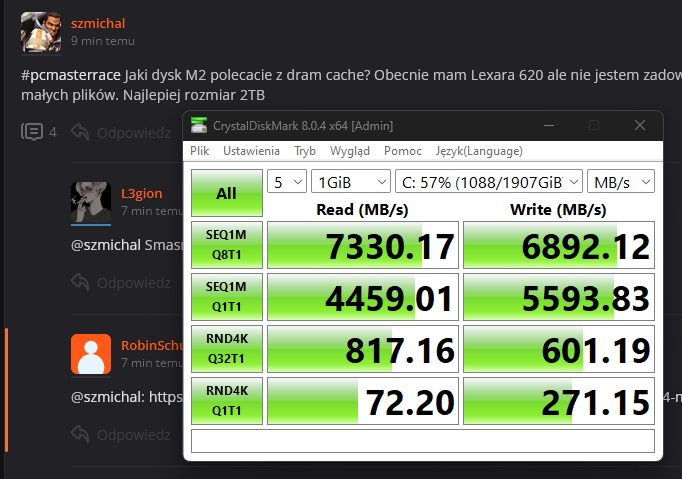
Task: Expand the unit dropdown showing MB/s
Action: point(621,181)
